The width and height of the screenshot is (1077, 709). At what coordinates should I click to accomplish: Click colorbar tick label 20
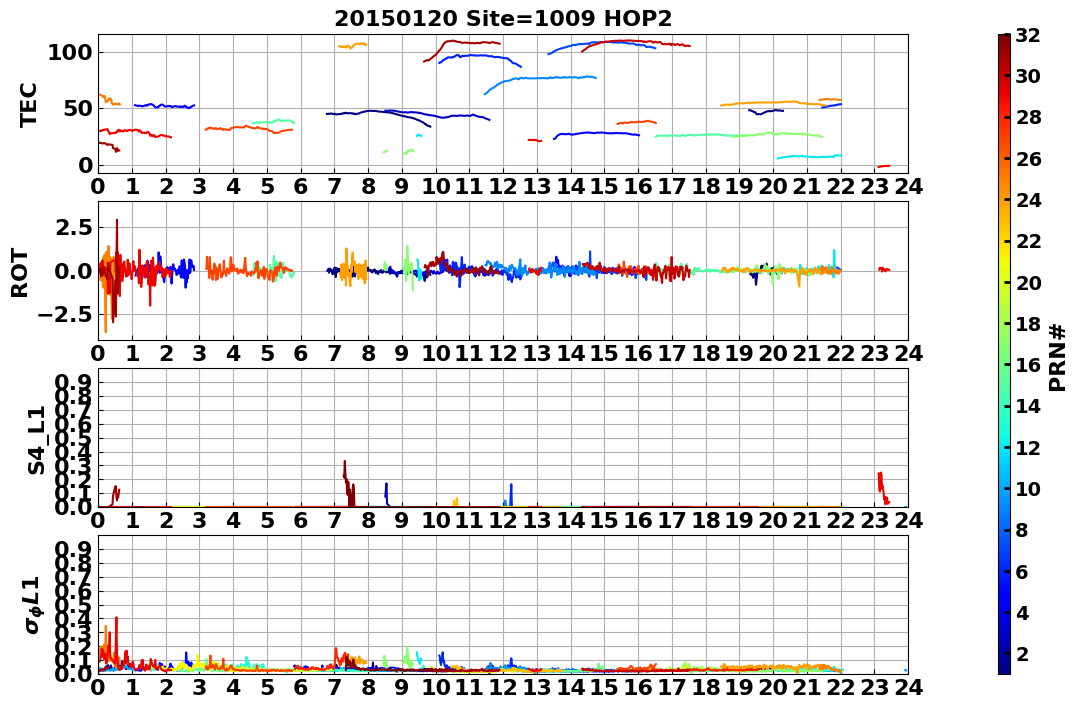(1028, 282)
